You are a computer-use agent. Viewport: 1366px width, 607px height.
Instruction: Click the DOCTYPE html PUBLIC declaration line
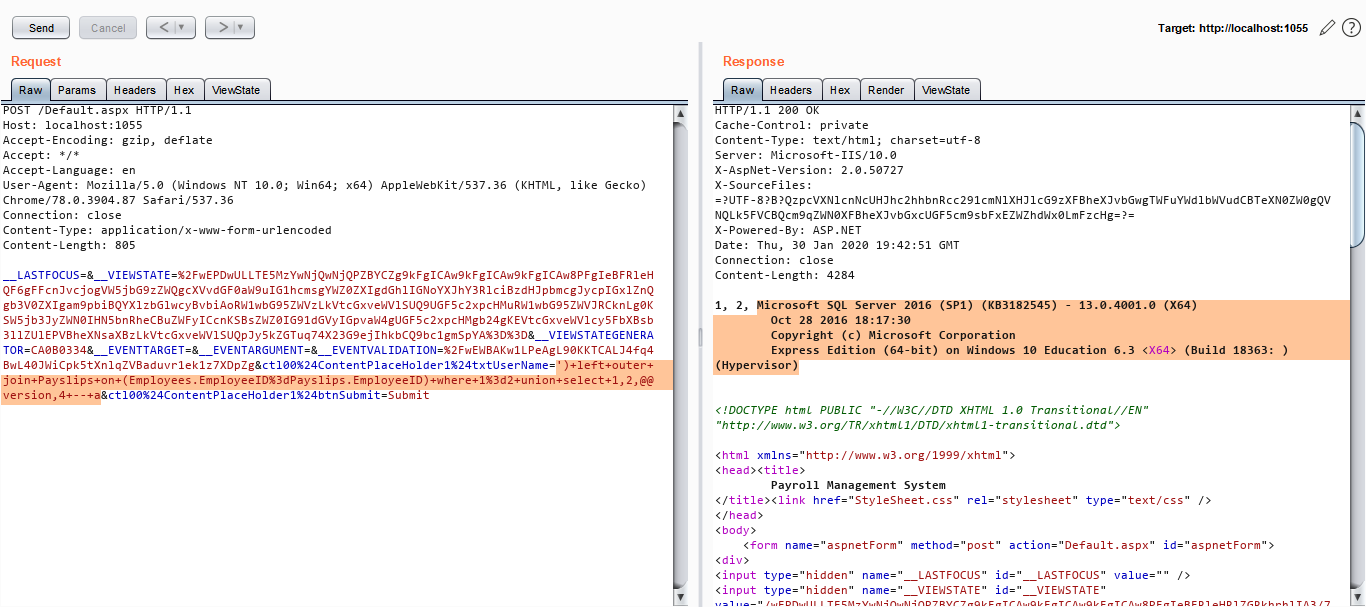932,410
